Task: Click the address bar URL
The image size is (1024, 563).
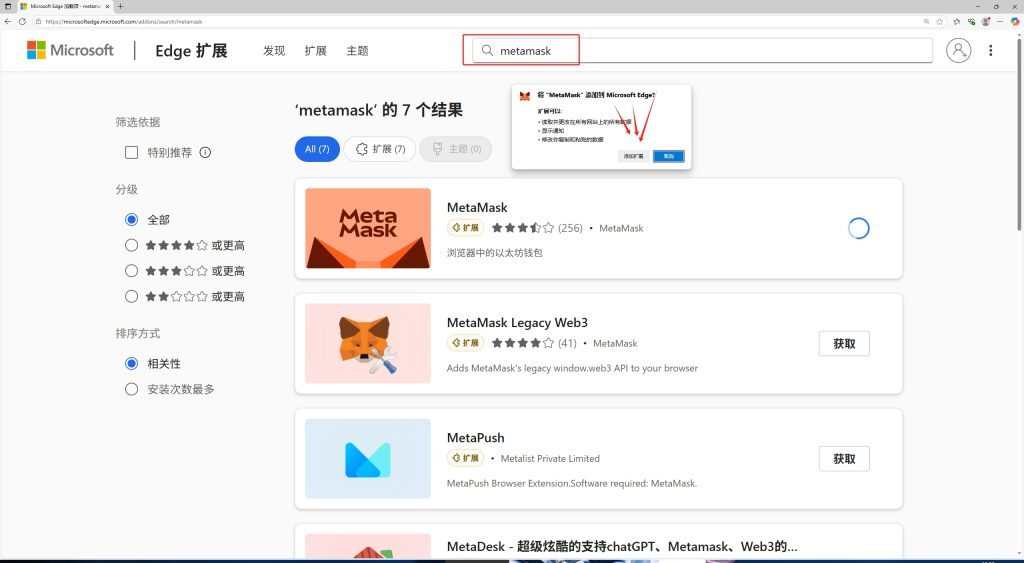Action: (124, 22)
